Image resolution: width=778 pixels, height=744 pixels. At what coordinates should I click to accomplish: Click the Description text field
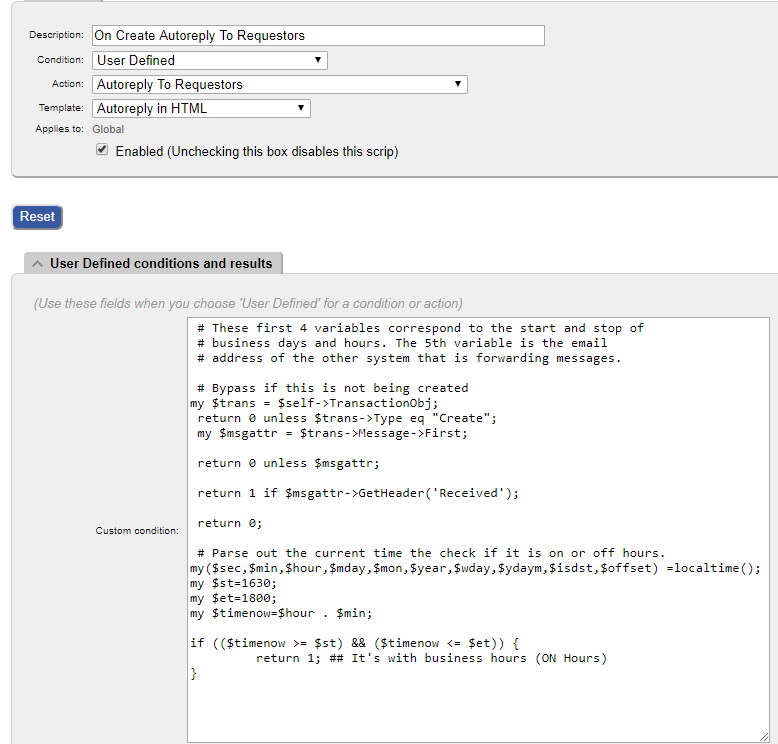coord(318,36)
